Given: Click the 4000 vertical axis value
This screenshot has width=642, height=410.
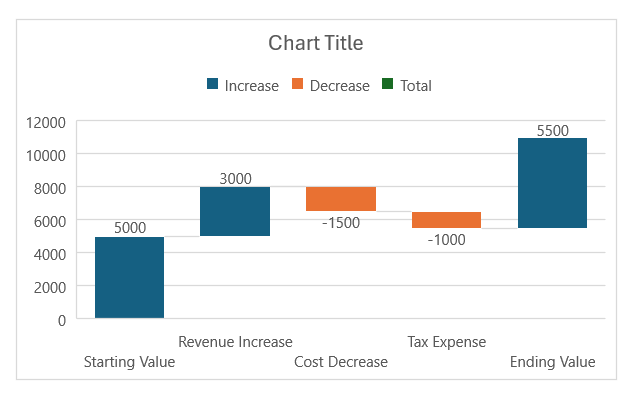Looking at the screenshot, I should click(50, 254).
